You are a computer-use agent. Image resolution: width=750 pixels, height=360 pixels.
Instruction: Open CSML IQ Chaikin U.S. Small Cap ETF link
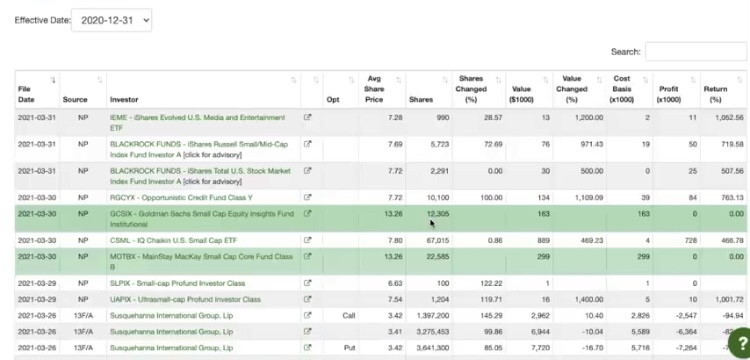click(174, 240)
